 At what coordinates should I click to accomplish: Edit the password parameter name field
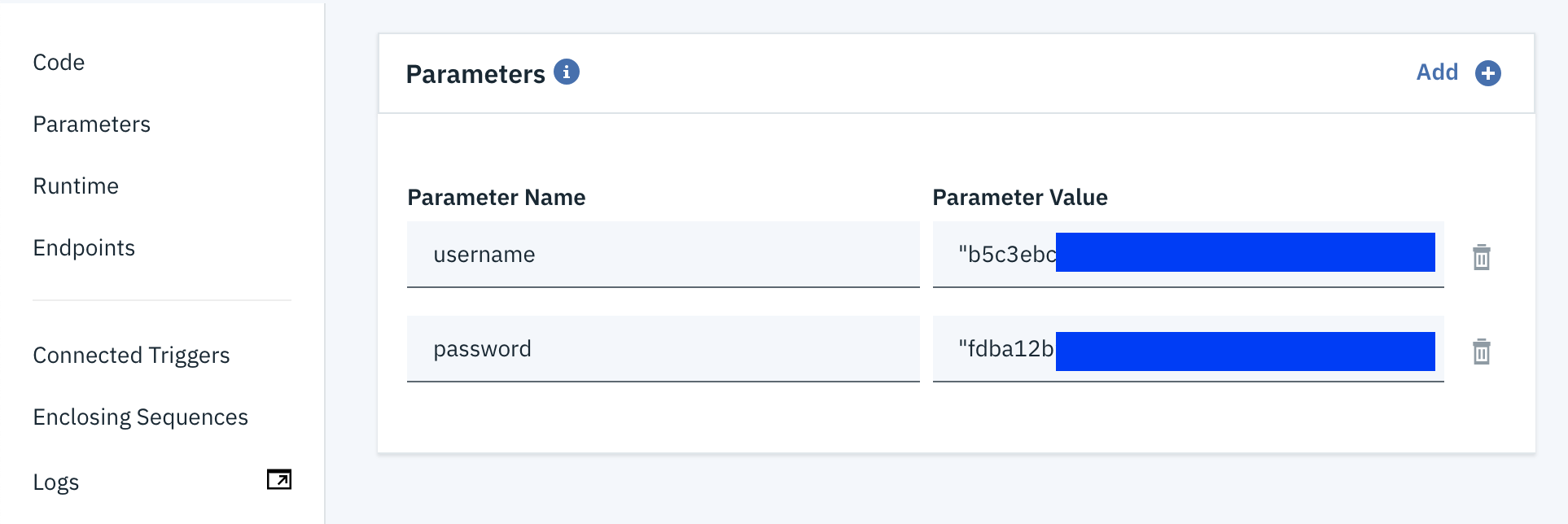coord(664,349)
